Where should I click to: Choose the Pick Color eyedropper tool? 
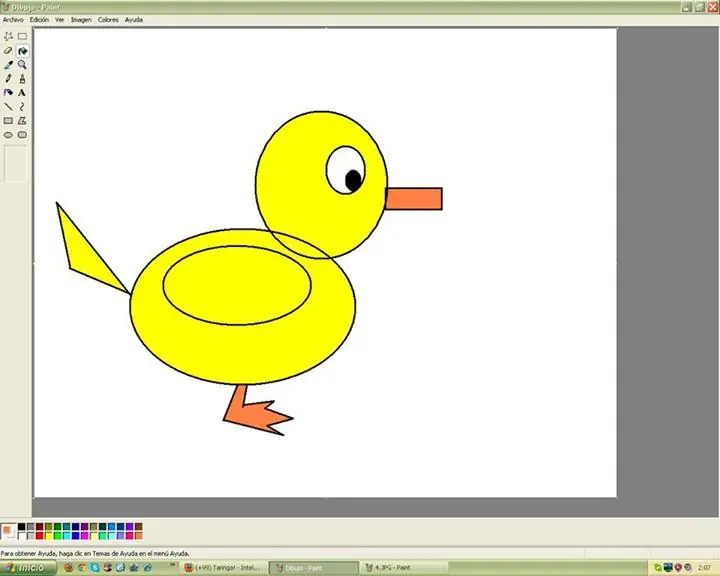(x=8, y=65)
